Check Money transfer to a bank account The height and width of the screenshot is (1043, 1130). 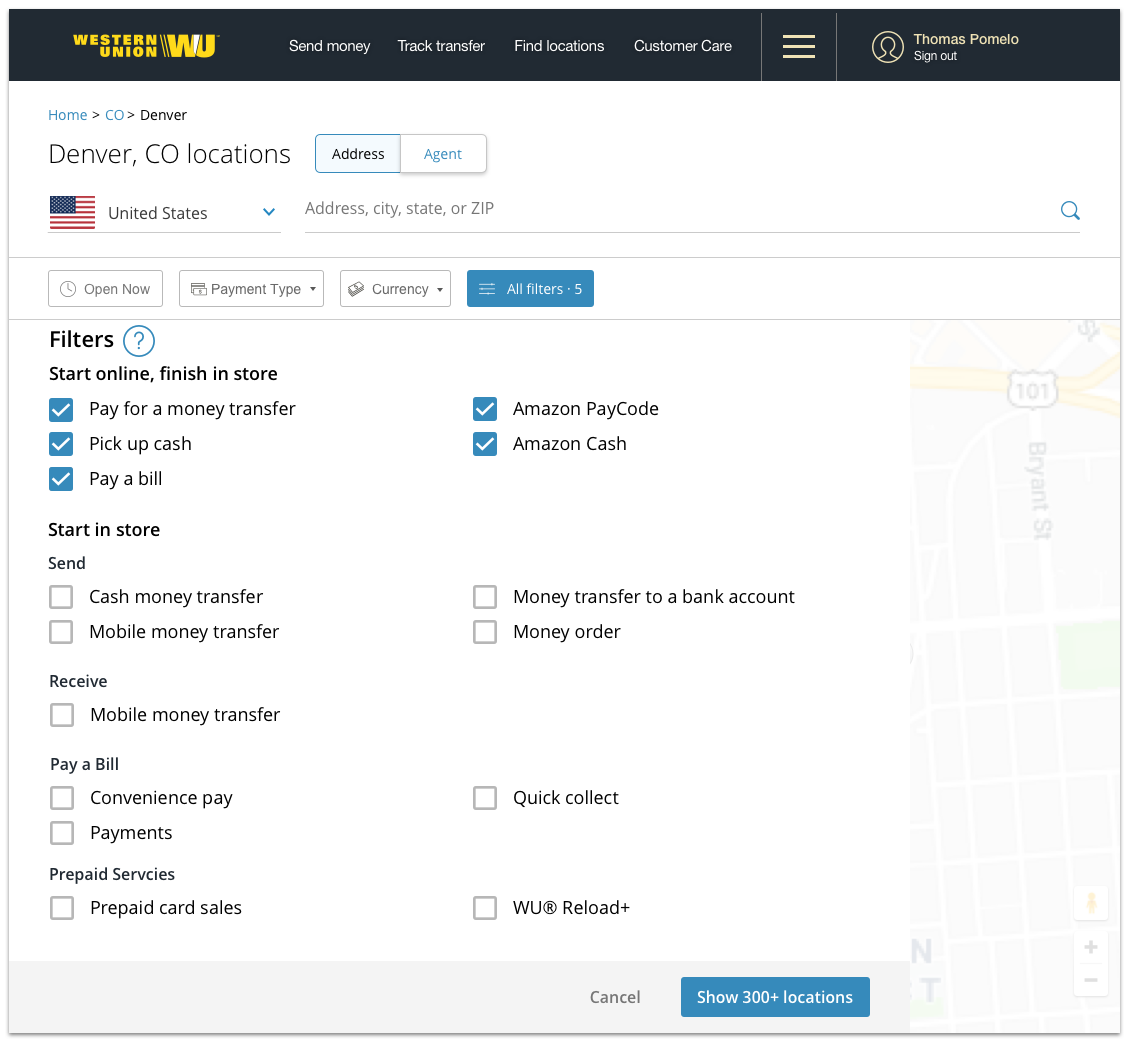[485, 597]
